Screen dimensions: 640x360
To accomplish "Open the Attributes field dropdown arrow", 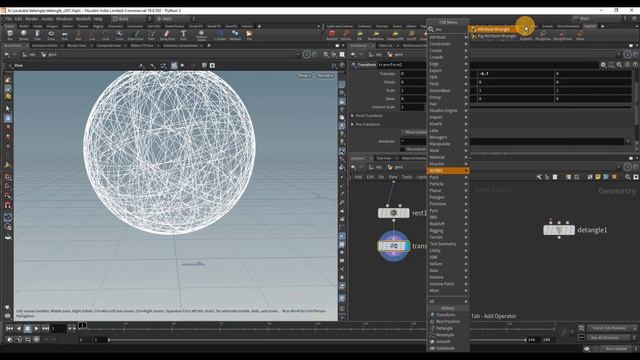I will [628, 141].
